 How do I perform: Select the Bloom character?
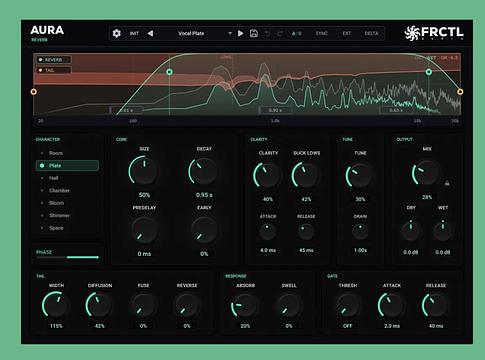pos(67,203)
